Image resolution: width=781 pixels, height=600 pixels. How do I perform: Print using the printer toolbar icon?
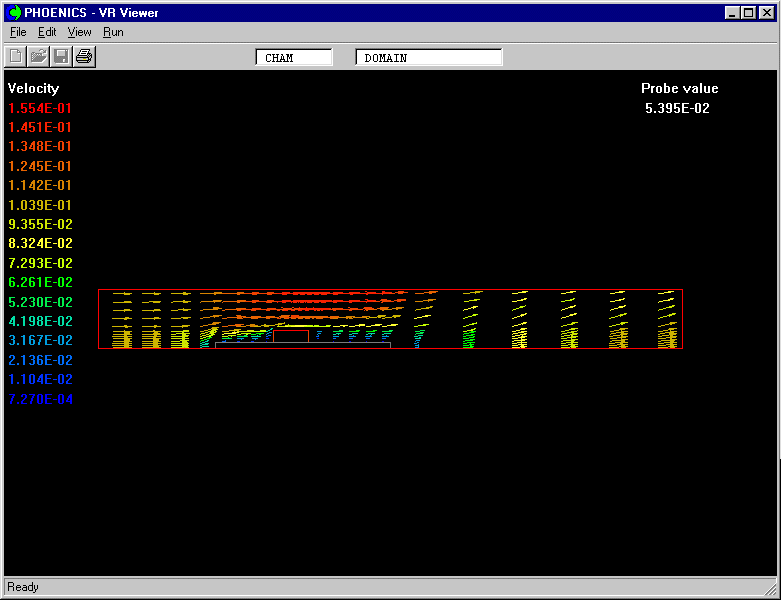click(84, 57)
